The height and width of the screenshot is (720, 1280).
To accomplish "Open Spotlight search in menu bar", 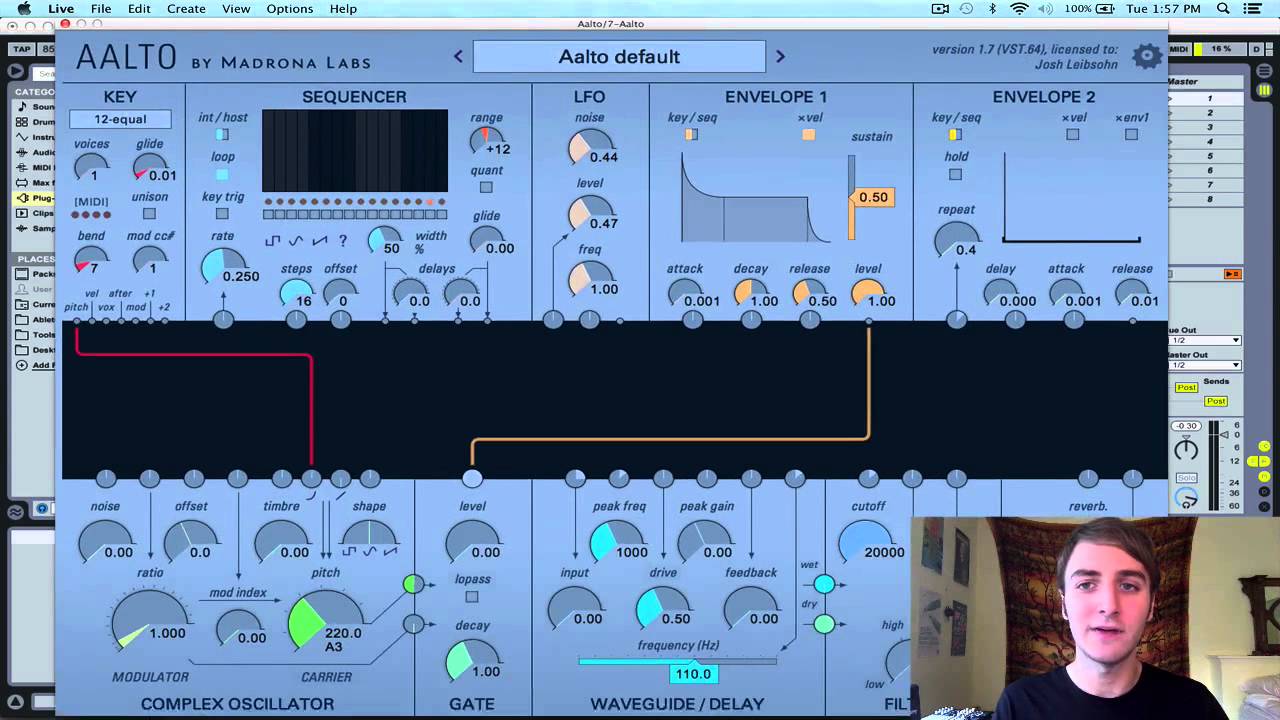I will coord(1223,9).
